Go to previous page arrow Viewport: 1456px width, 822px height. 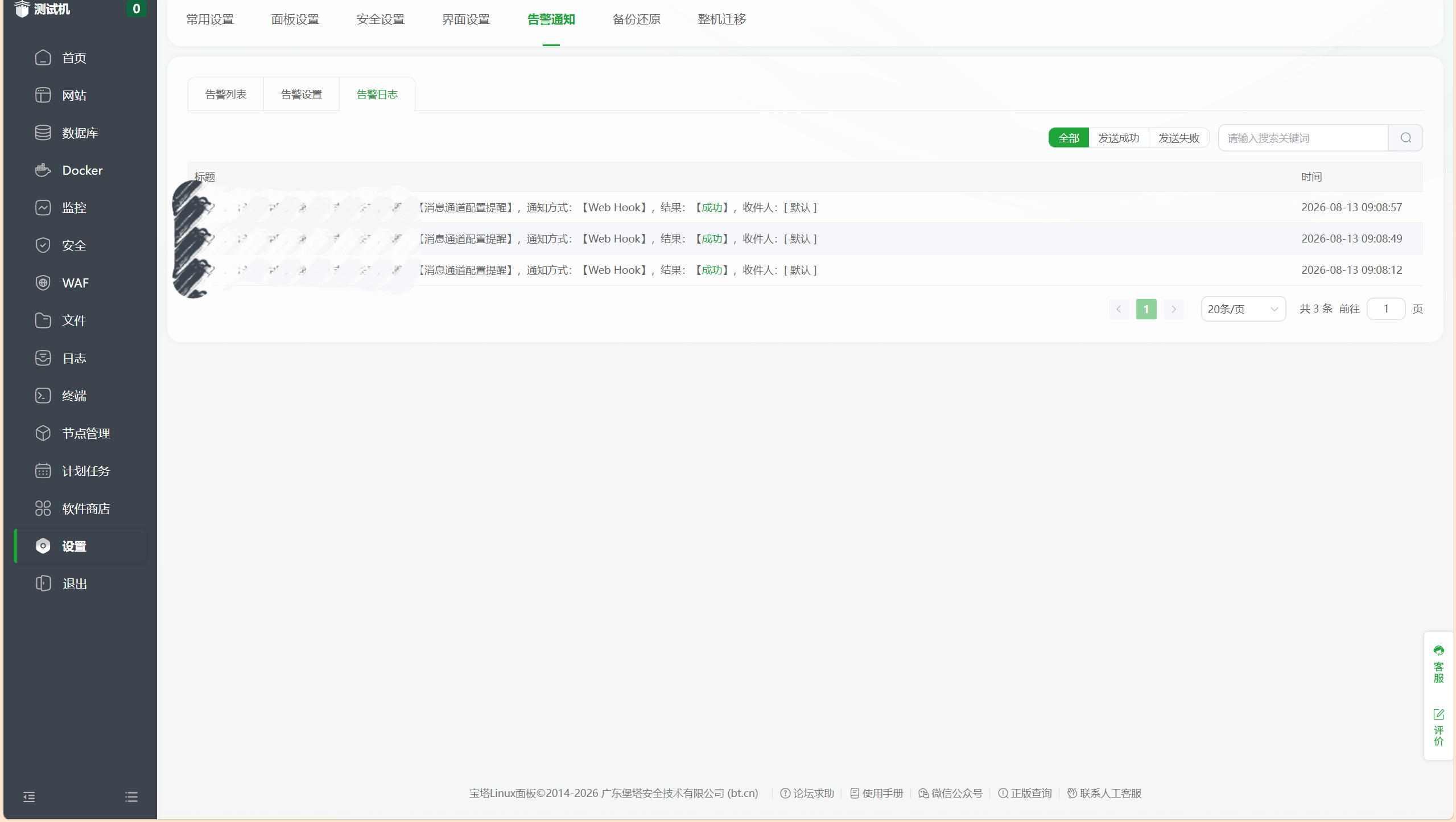(x=1119, y=309)
